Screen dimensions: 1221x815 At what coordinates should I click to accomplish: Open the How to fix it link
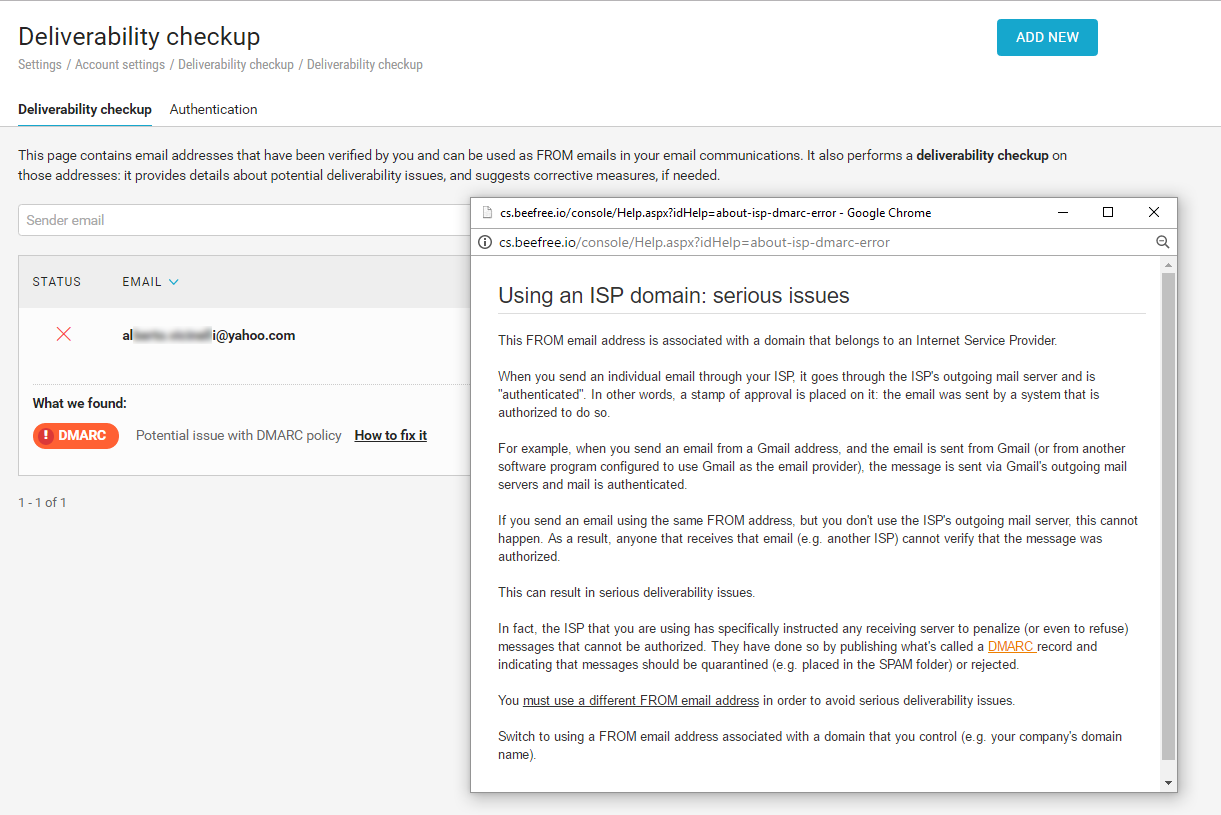(x=391, y=435)
